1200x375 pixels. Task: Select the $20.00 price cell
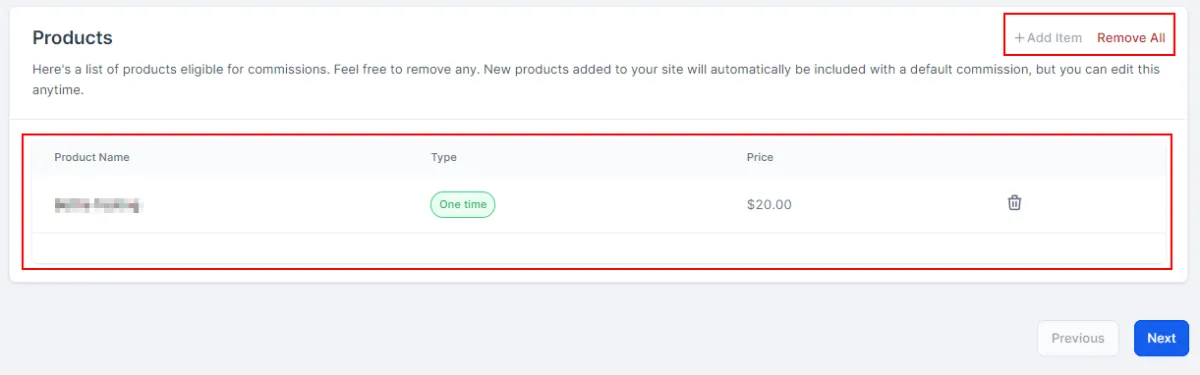(x=769, y=204)
